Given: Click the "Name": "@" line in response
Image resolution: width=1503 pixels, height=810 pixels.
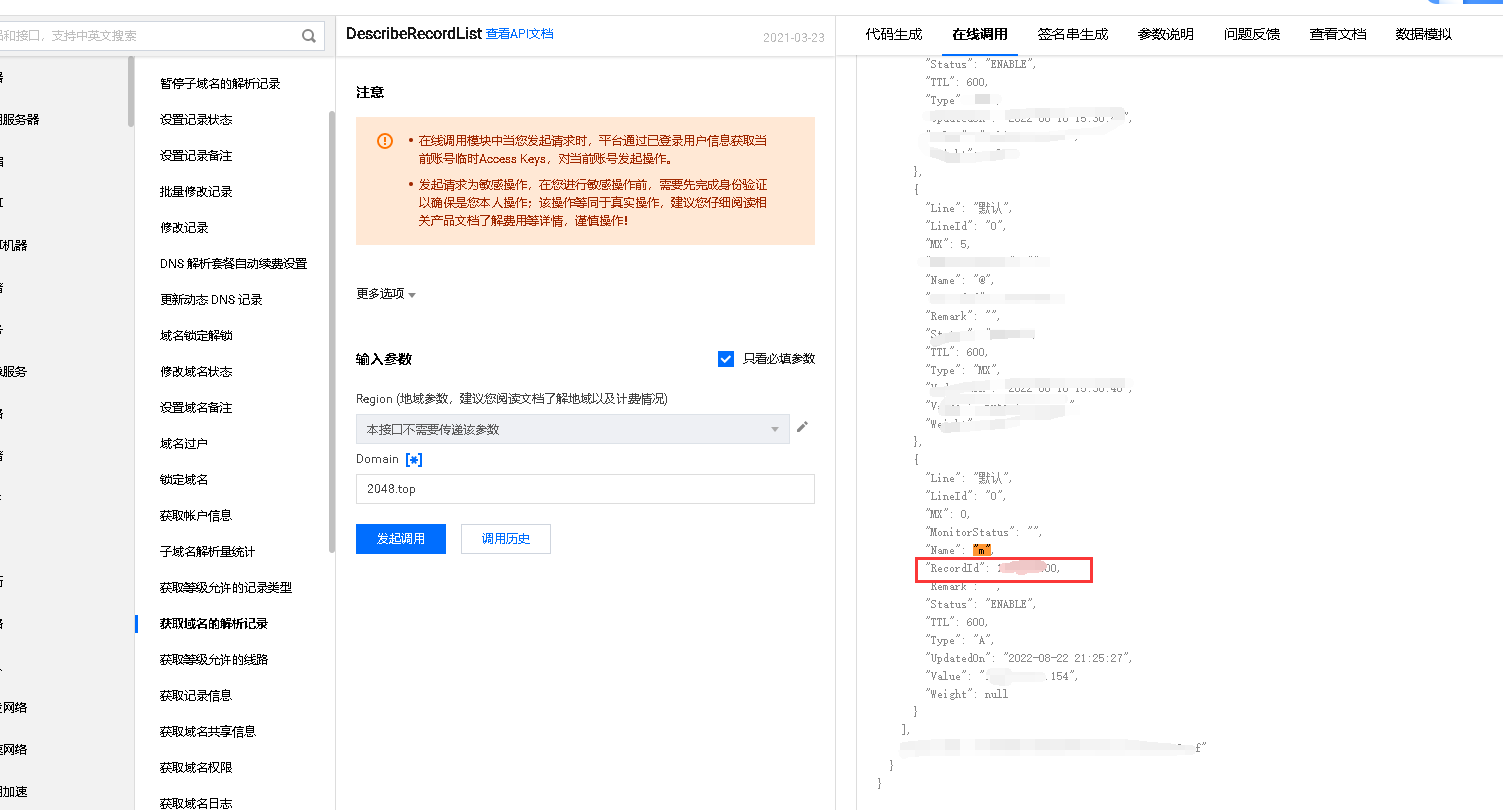Looking at the screenshot, I should point(960,280).
